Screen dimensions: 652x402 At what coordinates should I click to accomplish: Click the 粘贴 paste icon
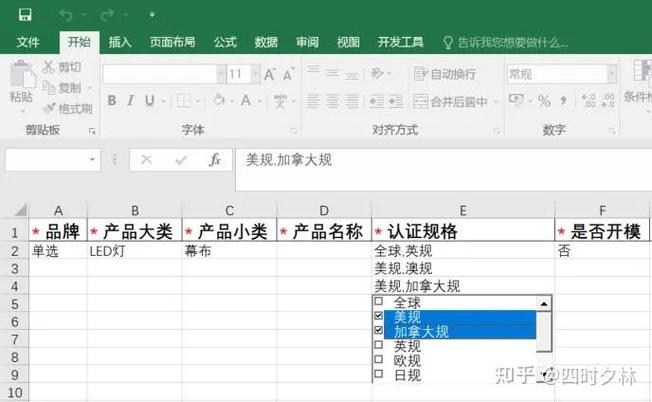pyautogui.click(x=22, y=76)
